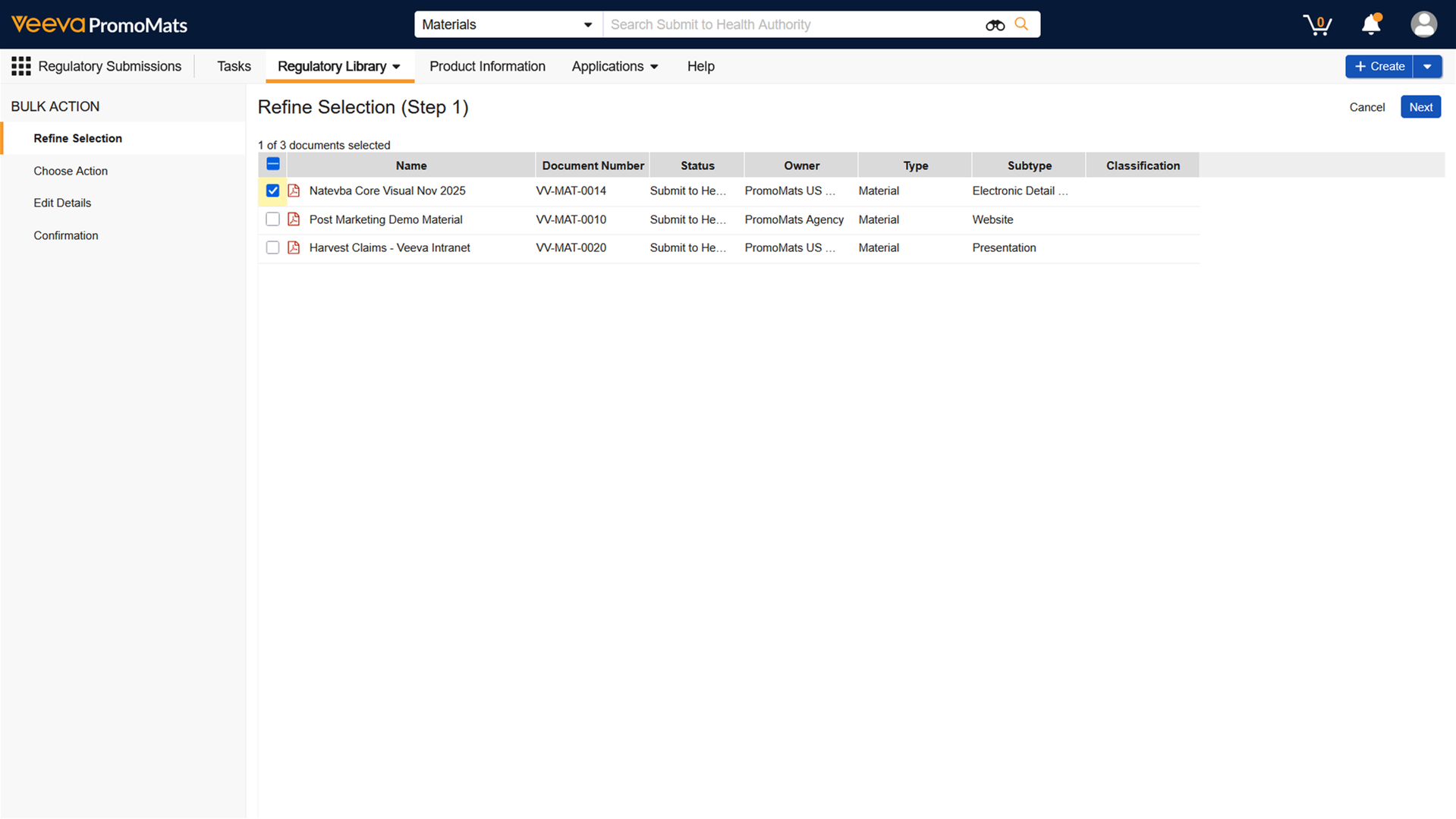Open the shopping cart icon
This screenshot has width=1456, height=819.
tap(1316, 24)
